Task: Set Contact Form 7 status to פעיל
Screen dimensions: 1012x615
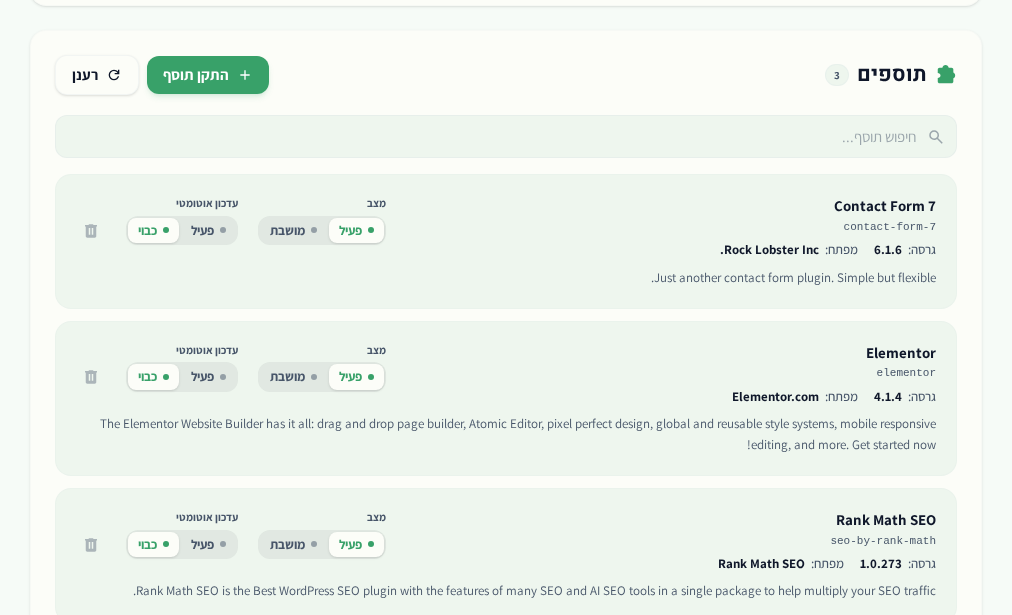Action: click(x=356, y=230)
